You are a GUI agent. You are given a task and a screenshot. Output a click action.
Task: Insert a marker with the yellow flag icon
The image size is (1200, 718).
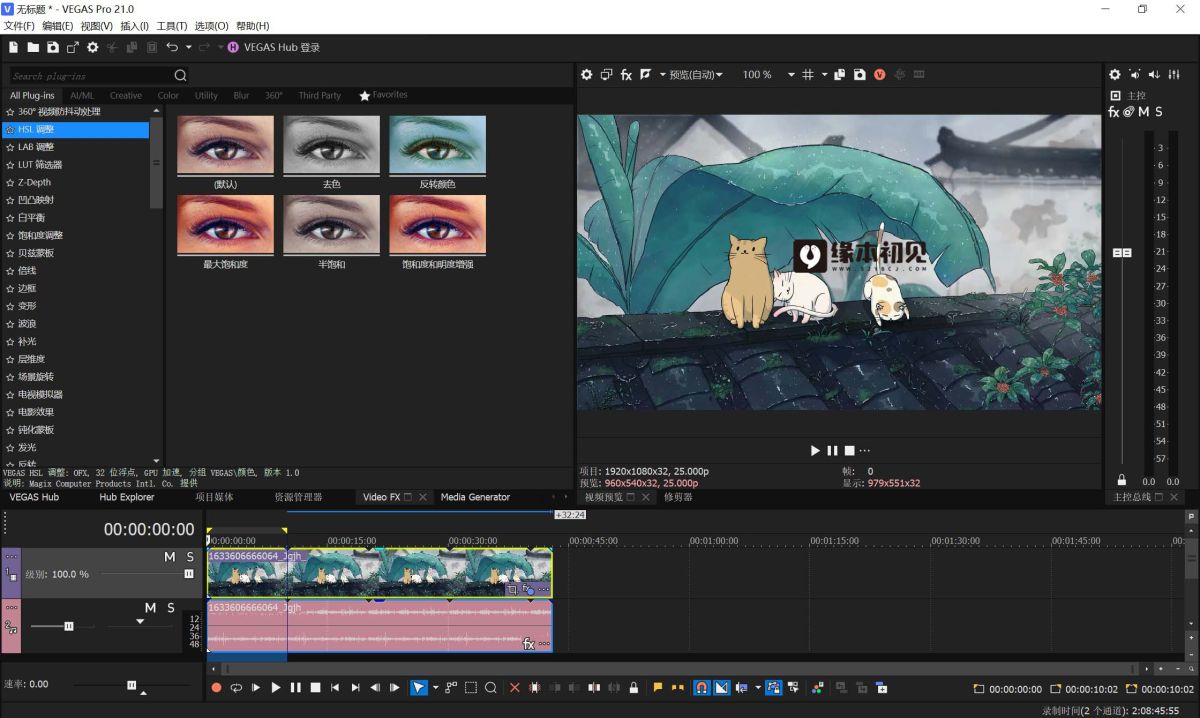(x=658, y=688)
